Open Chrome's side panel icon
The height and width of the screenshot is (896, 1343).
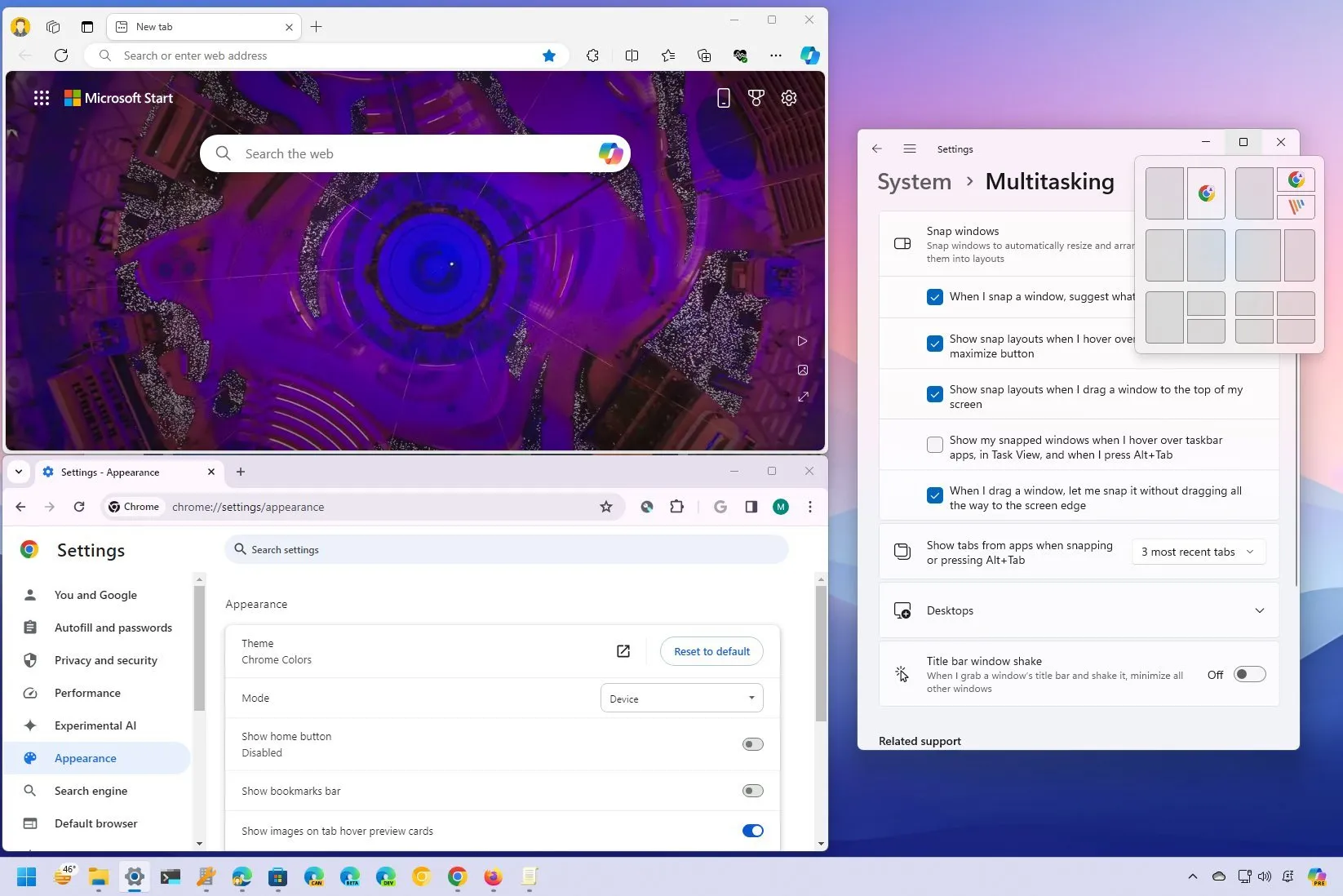[750, 507]
